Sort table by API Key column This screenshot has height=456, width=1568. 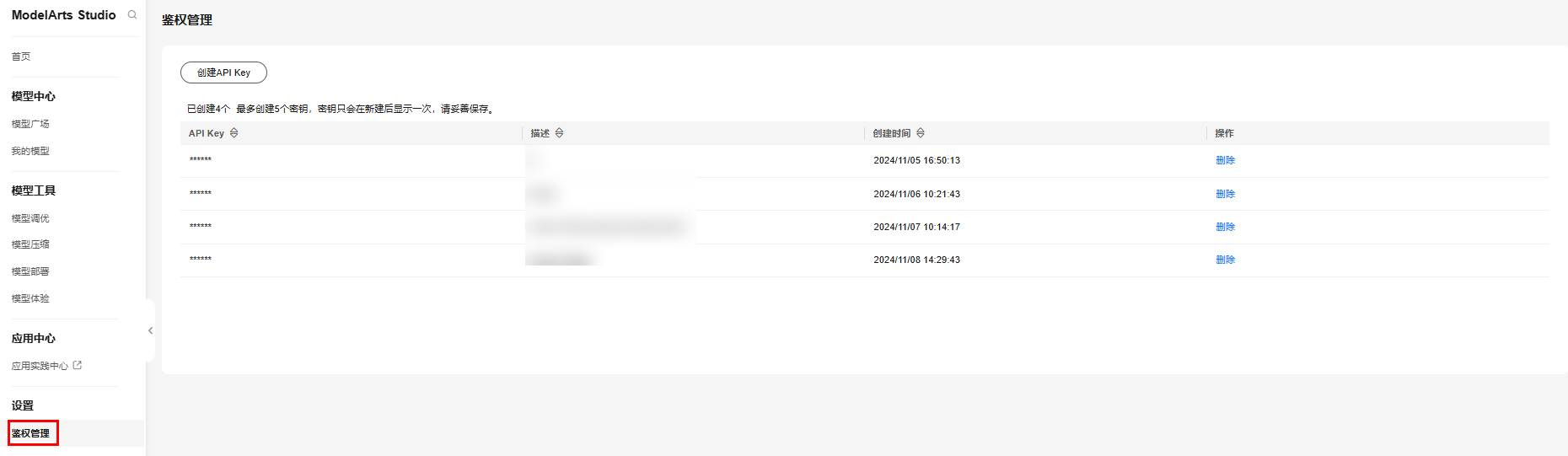pos(234,133)
